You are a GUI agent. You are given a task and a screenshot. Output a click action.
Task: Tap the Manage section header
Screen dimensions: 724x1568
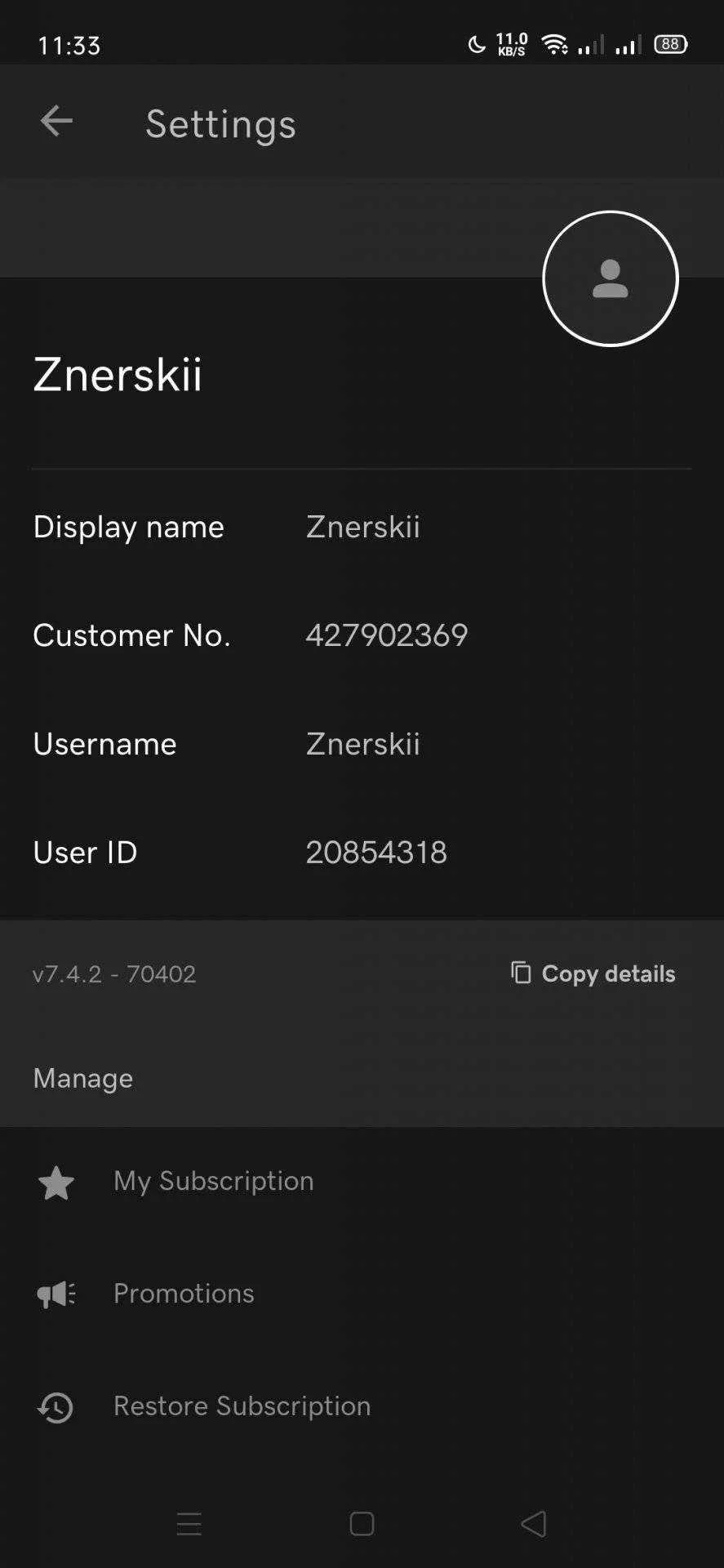point(83,1079)
